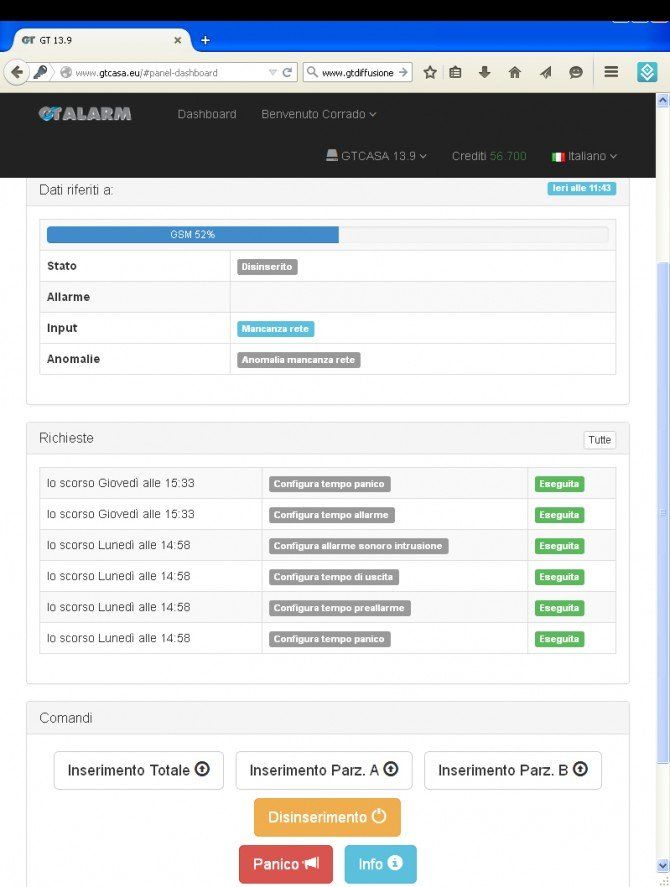Image resolution: width=670 pixels, height=887 pixels.
Task: Click the reload page icon
Action: click(x=287, y=72)
